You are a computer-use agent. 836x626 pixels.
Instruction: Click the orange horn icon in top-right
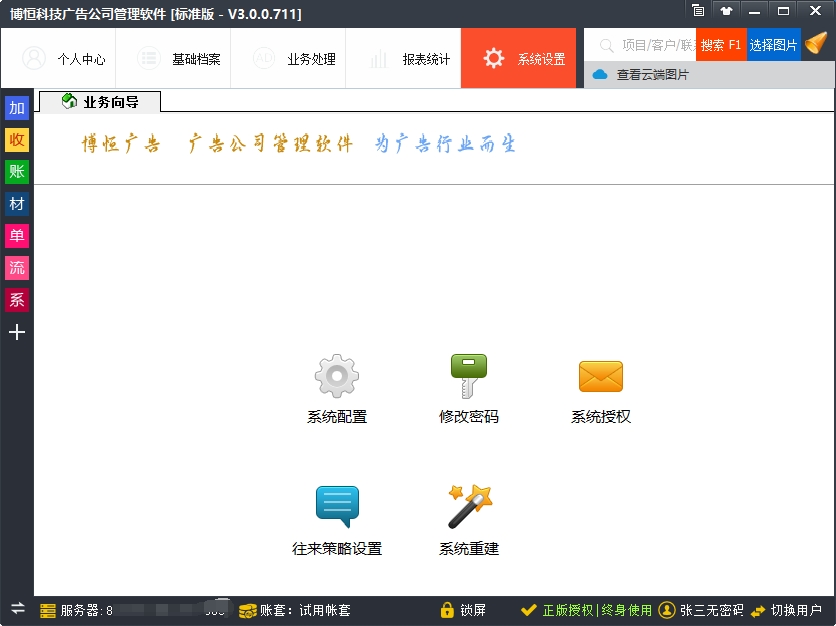coord(816,43)
